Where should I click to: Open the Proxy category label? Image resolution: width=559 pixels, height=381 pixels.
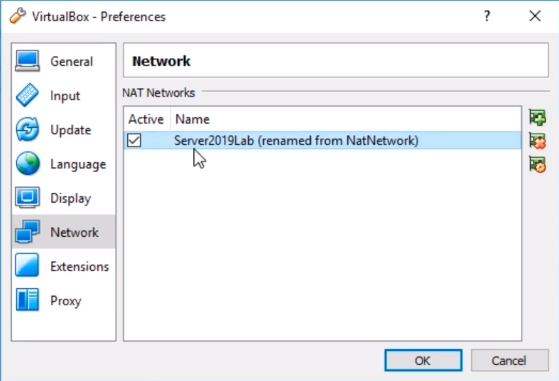[x=66, y=301]
